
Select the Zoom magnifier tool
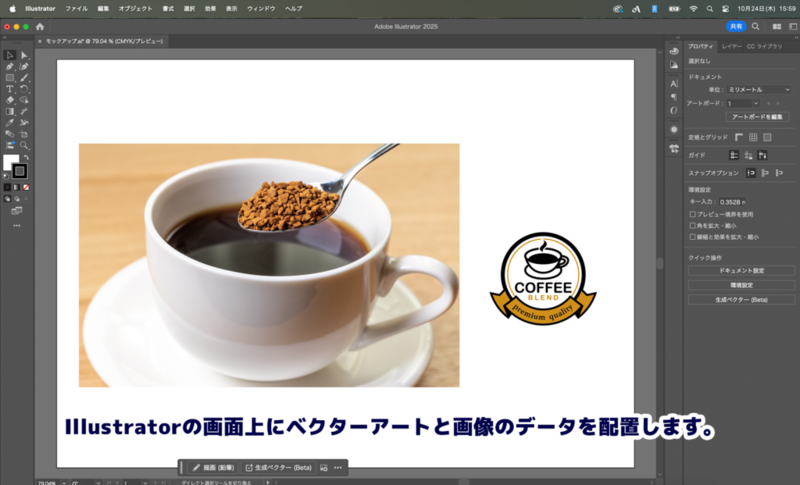click(24, 145)
